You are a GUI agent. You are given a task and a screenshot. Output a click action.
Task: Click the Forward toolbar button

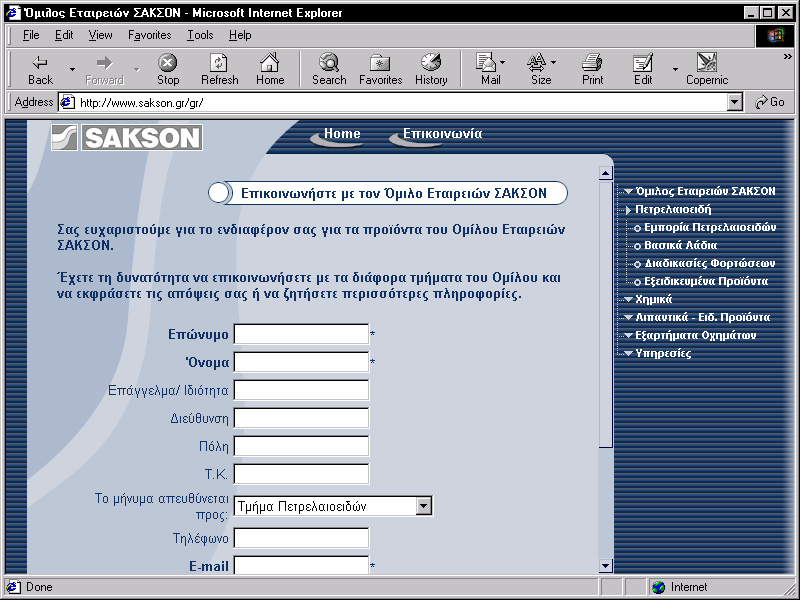[x=105, y=70]
